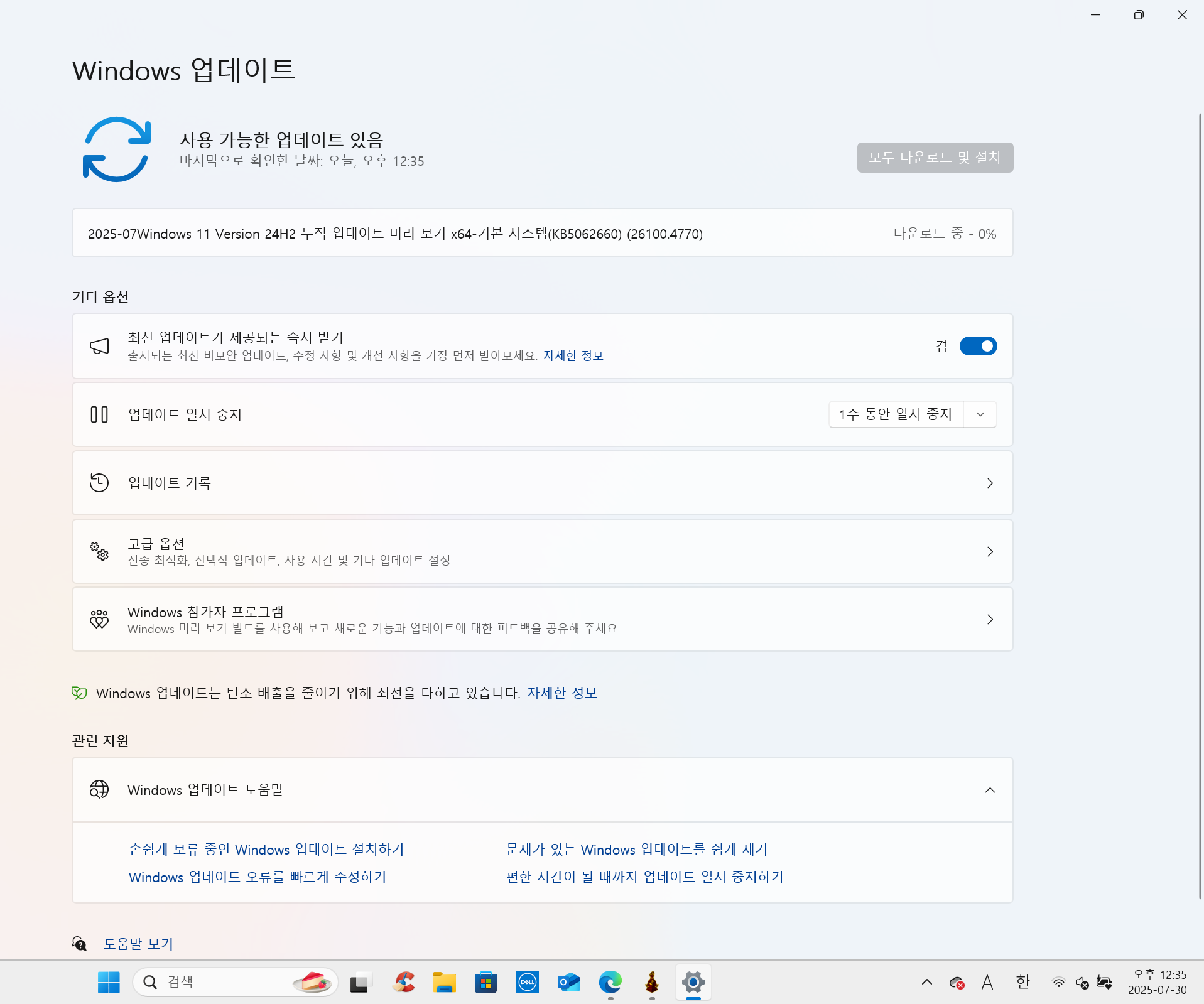The height and width of the screenshot is (1004, 1204).
Task: Open the clock showing 오후 12:35
Action: [x=1158, y=982]
